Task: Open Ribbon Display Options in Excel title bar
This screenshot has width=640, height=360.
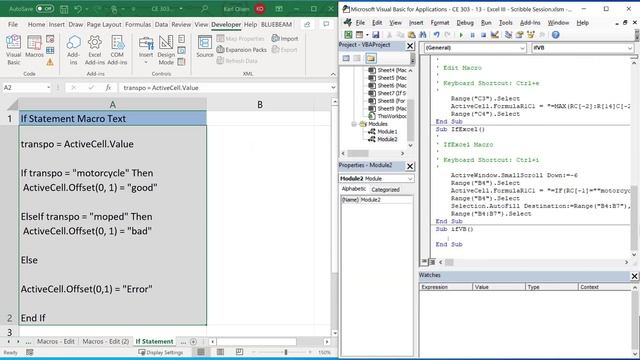Action: click(x=279, y=9)
